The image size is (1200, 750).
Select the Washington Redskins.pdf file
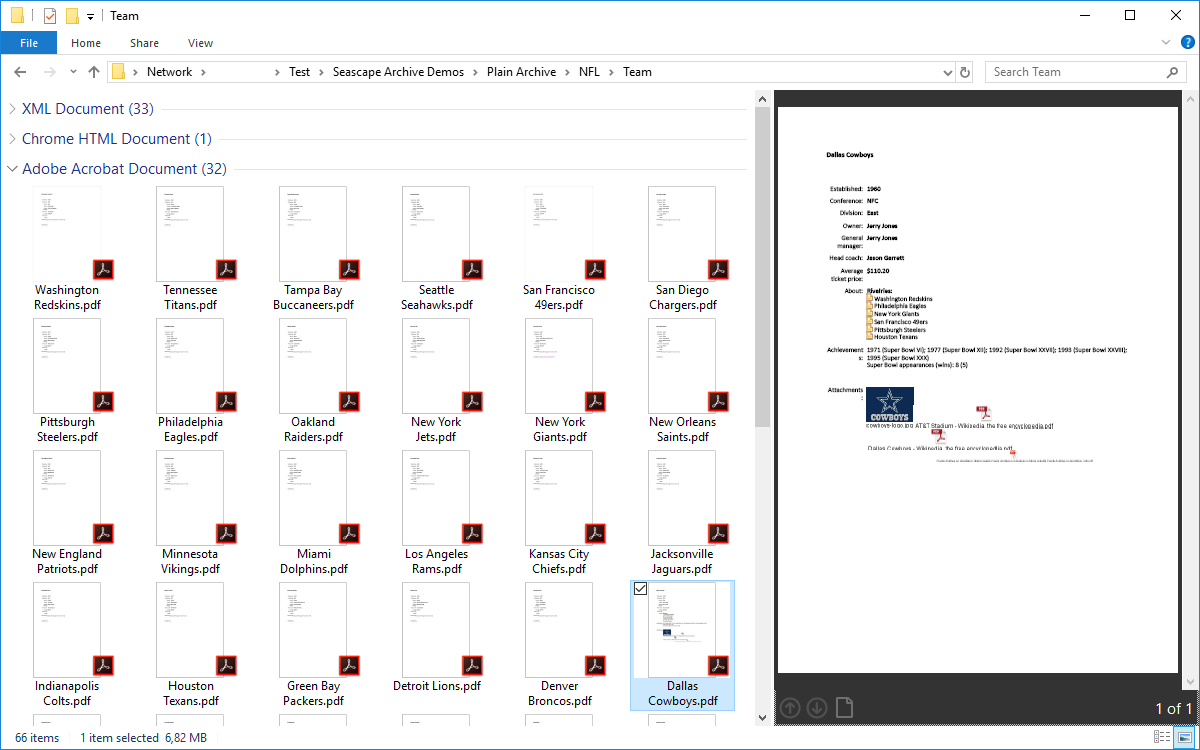67,248
